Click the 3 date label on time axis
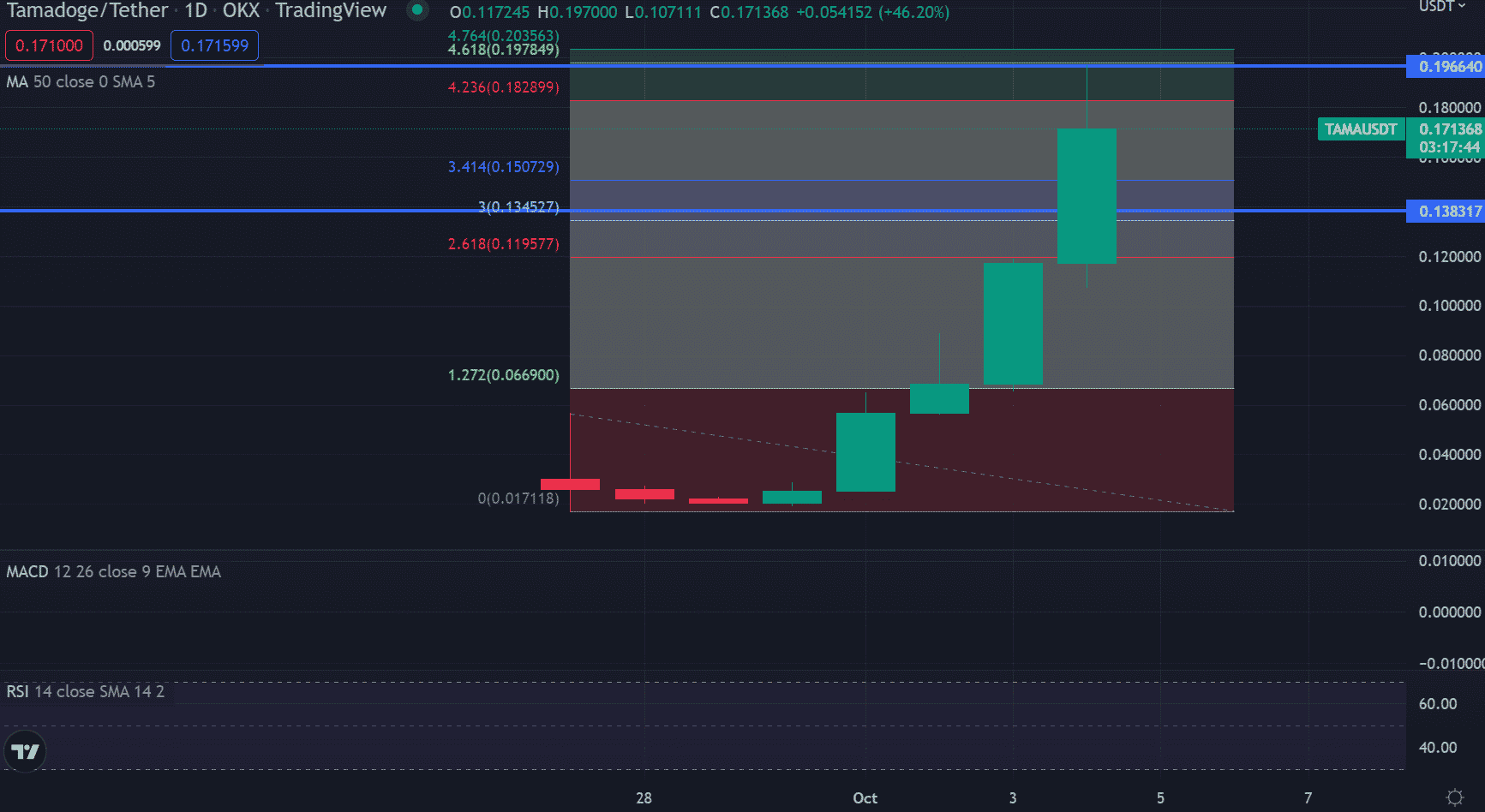Screen dimensions: 1485x812 click(1013, 798)
